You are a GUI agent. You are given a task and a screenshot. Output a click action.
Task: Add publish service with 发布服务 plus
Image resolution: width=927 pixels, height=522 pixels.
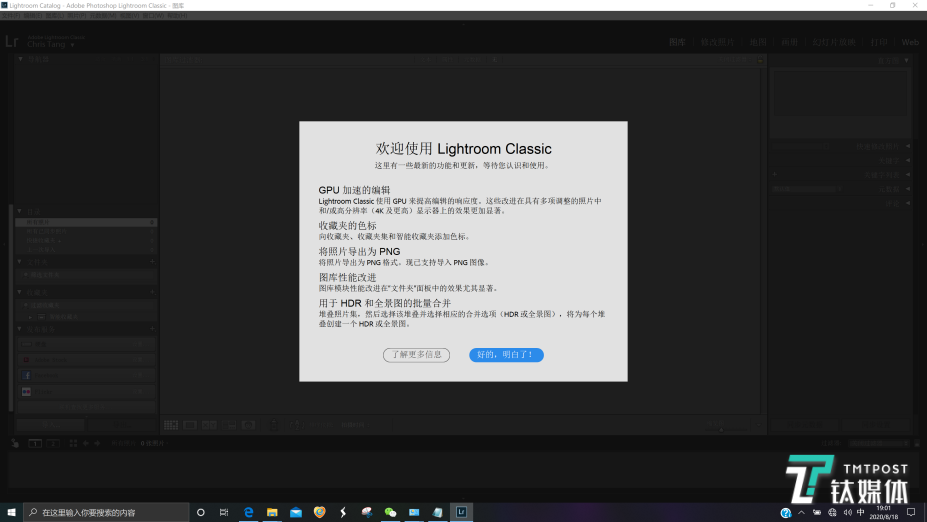tap(152, 329)
